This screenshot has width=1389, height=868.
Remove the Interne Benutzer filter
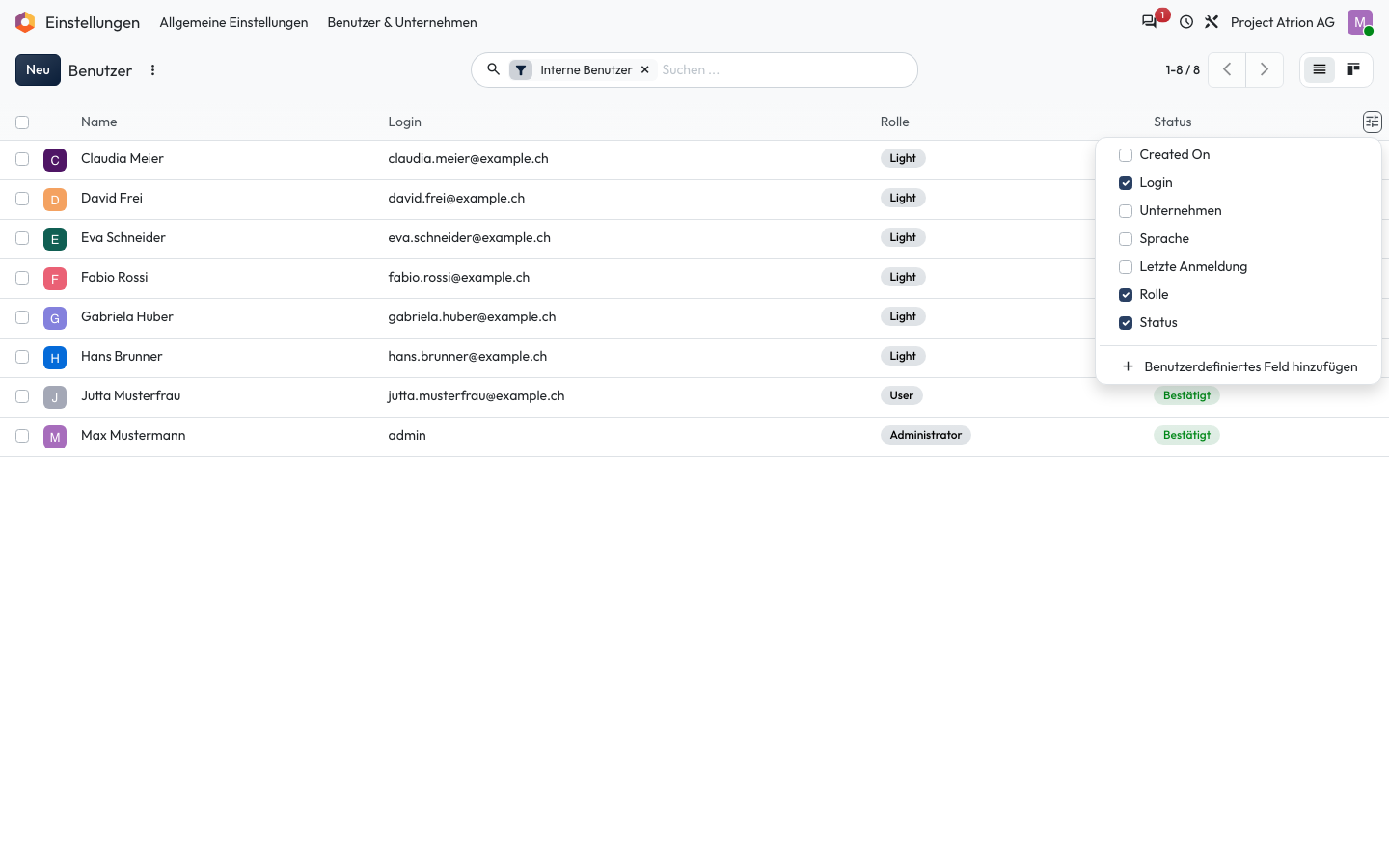tap(645, 69)
